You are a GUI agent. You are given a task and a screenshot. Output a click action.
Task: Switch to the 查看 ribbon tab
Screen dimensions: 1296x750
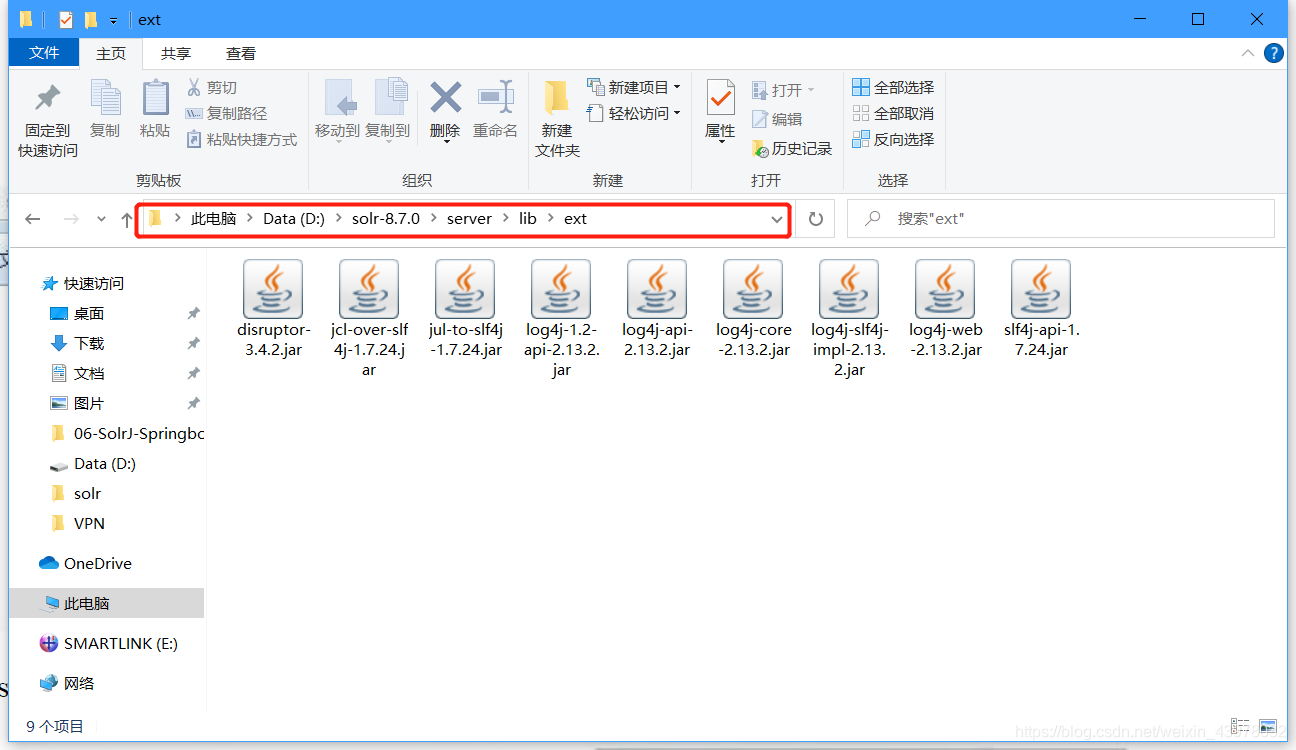241,53
